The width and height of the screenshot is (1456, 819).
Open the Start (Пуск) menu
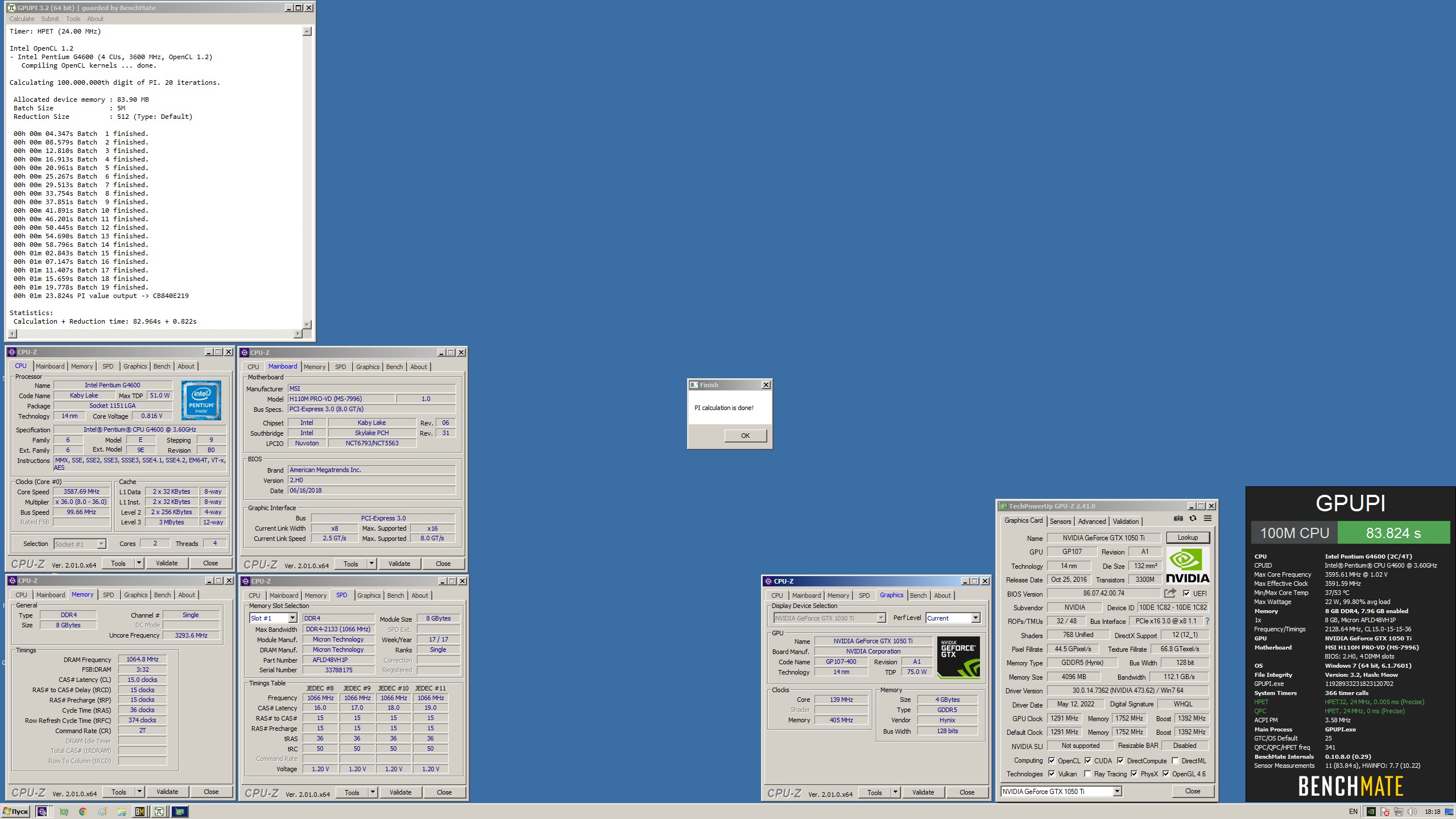tap(16, 812)
